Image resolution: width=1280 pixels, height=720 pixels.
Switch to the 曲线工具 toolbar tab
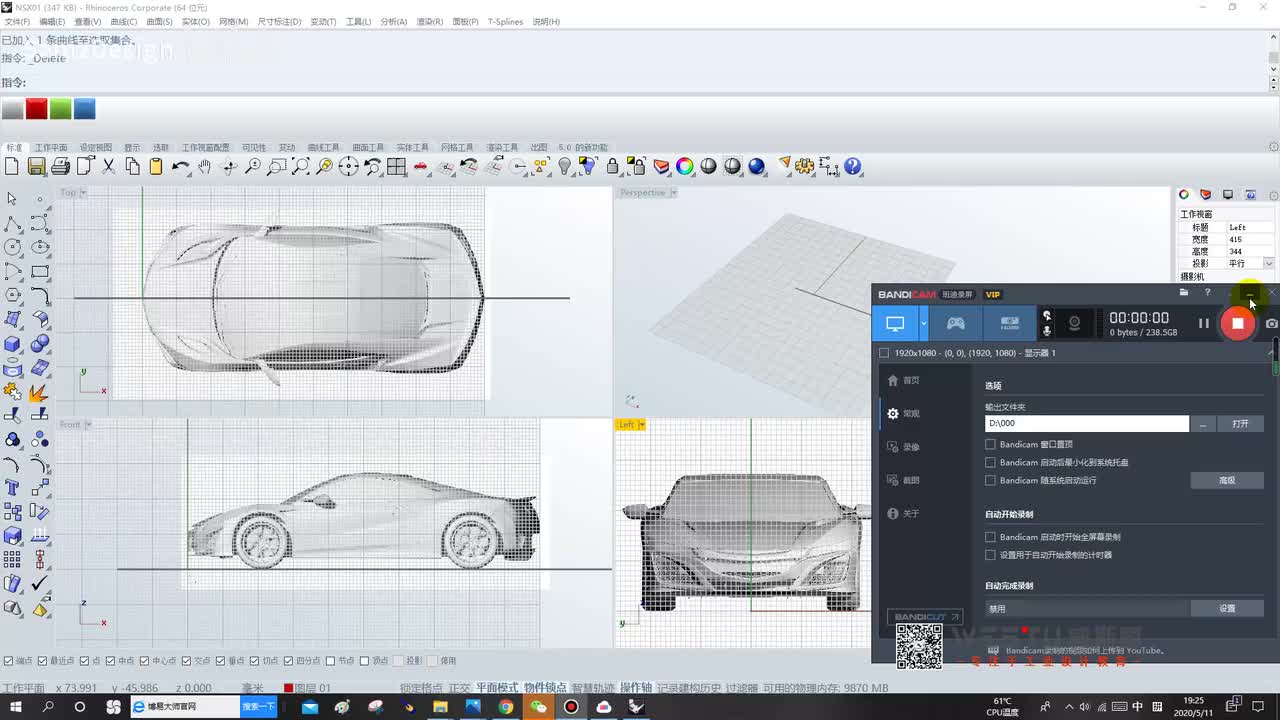pyautogui.click(x=323, y=148)
